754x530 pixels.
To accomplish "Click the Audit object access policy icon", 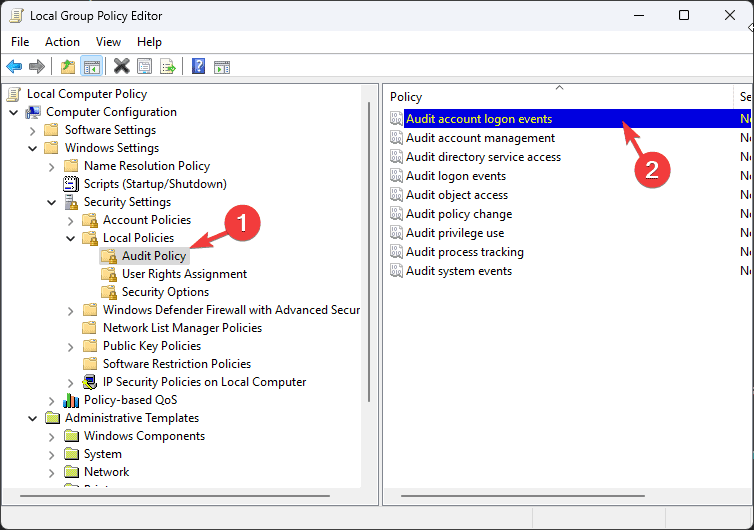I will coord(396,195).
